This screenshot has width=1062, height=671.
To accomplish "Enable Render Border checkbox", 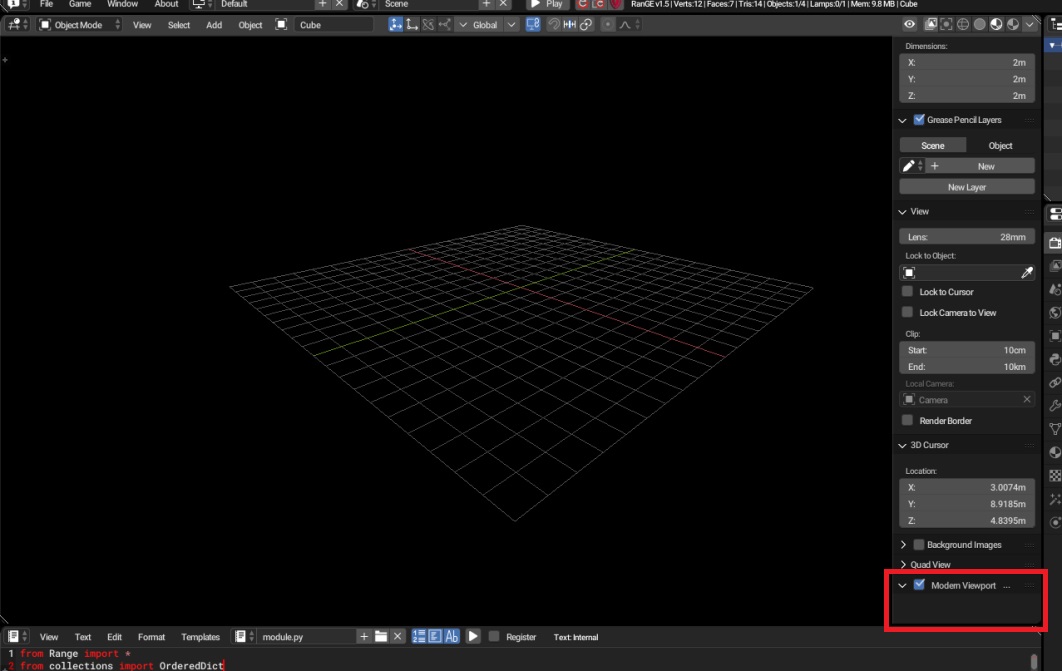I will point(908,420).
